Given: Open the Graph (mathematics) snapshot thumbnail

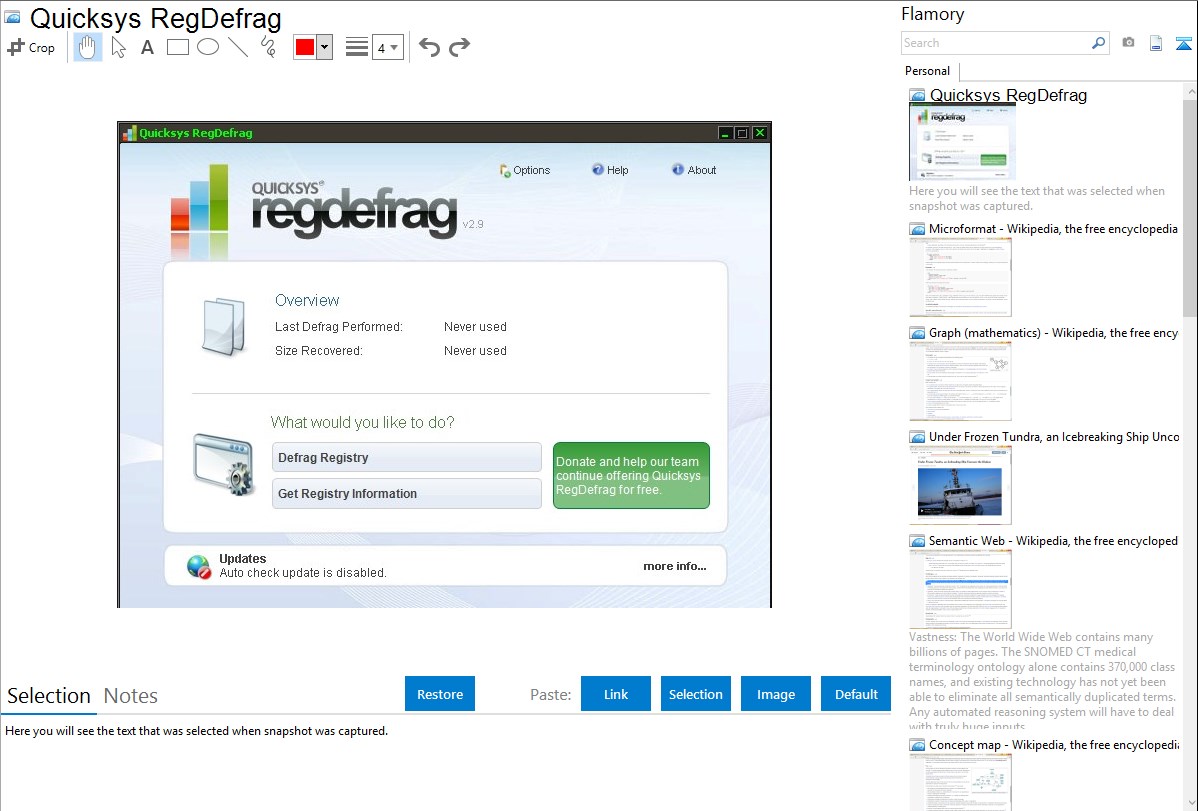Looking at the screenshot, I should pyautogui.click(x=960, y=381).
